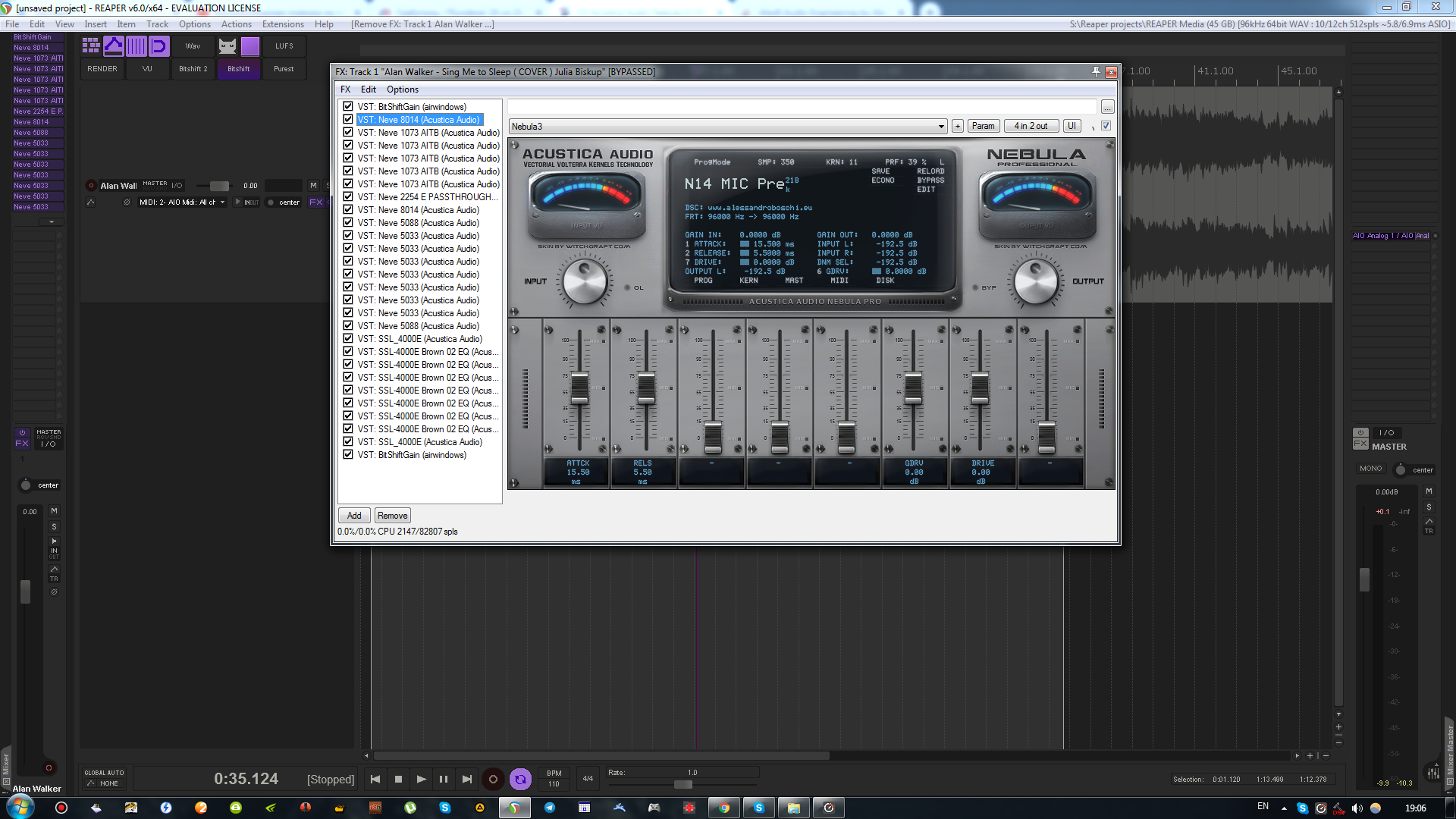Open the File menu
The width and height of the screenshot is (1456, 819).
[x=12, y=24]
